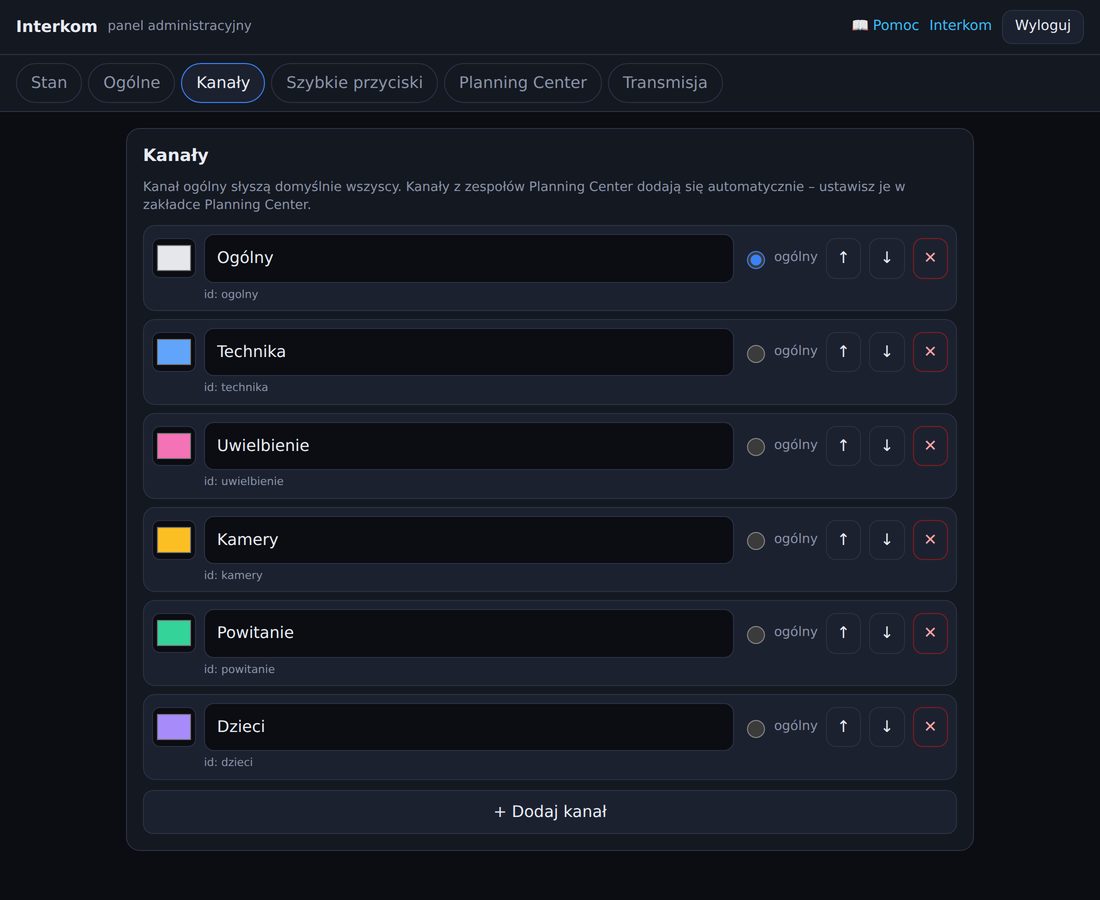
Task: Select the ogólny radio for Kamery
Action: tap(756, 541)
